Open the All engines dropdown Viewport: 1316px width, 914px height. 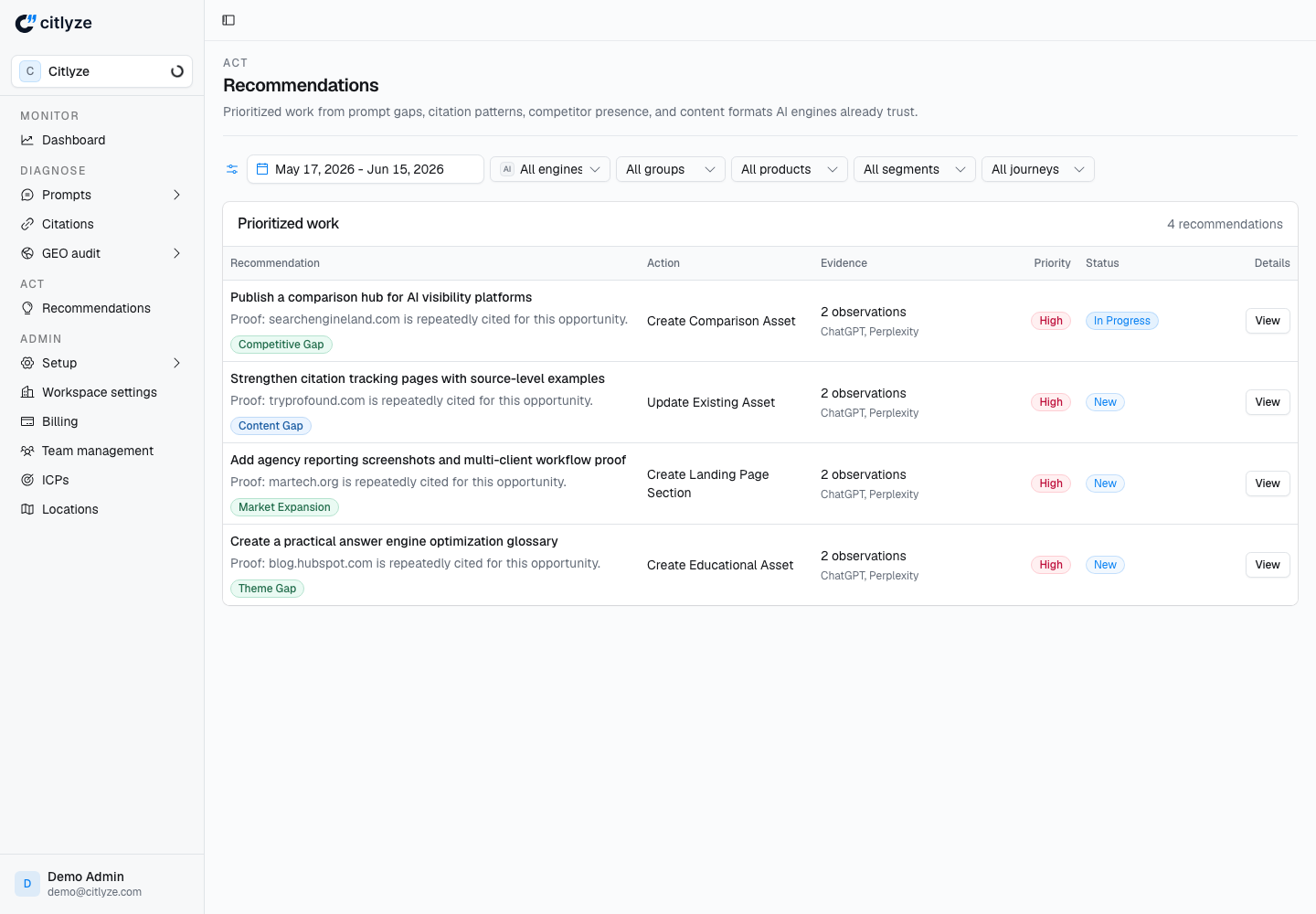click(x=550, y=169)
